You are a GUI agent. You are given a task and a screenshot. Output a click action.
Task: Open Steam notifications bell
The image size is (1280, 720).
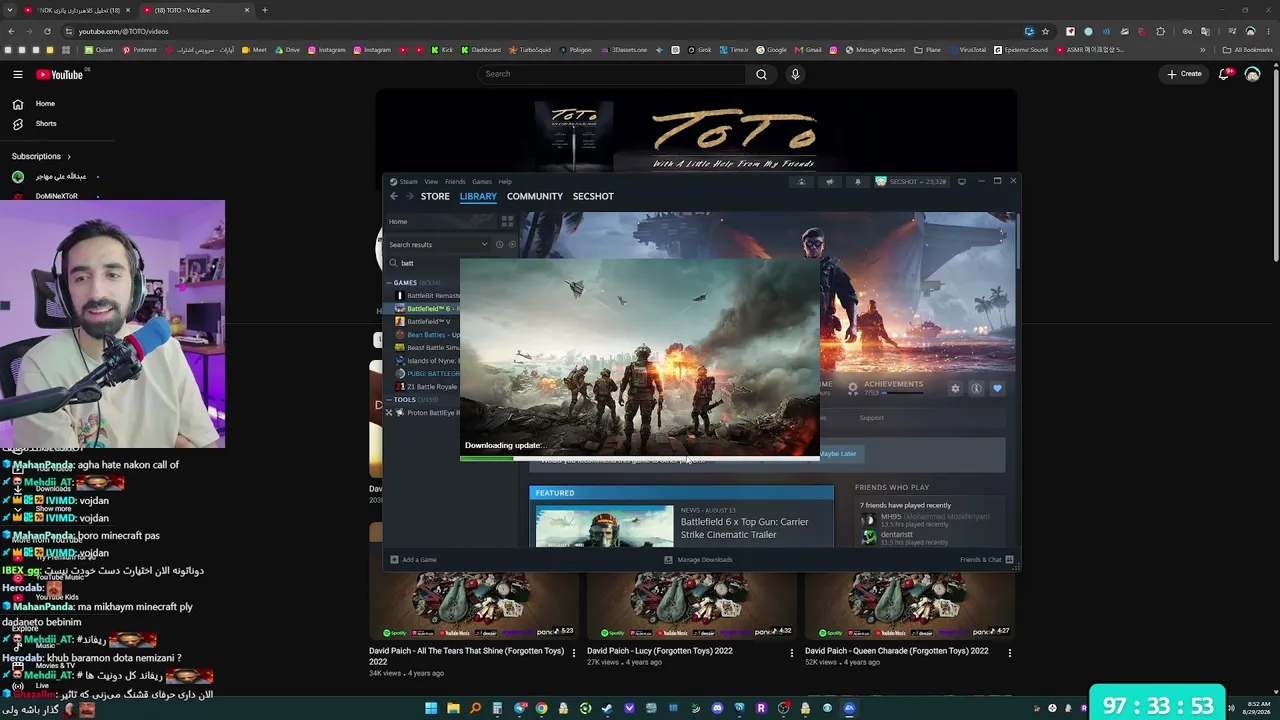click(857, 182)
